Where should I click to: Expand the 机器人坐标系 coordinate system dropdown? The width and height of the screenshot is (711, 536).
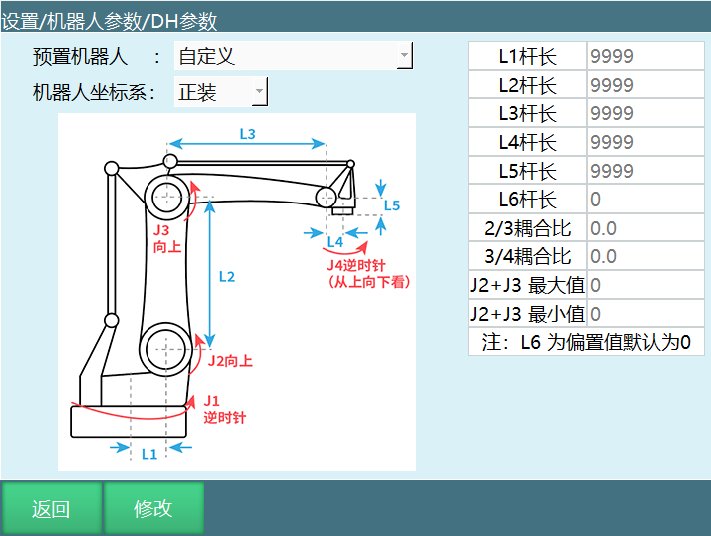coord(220,92)
